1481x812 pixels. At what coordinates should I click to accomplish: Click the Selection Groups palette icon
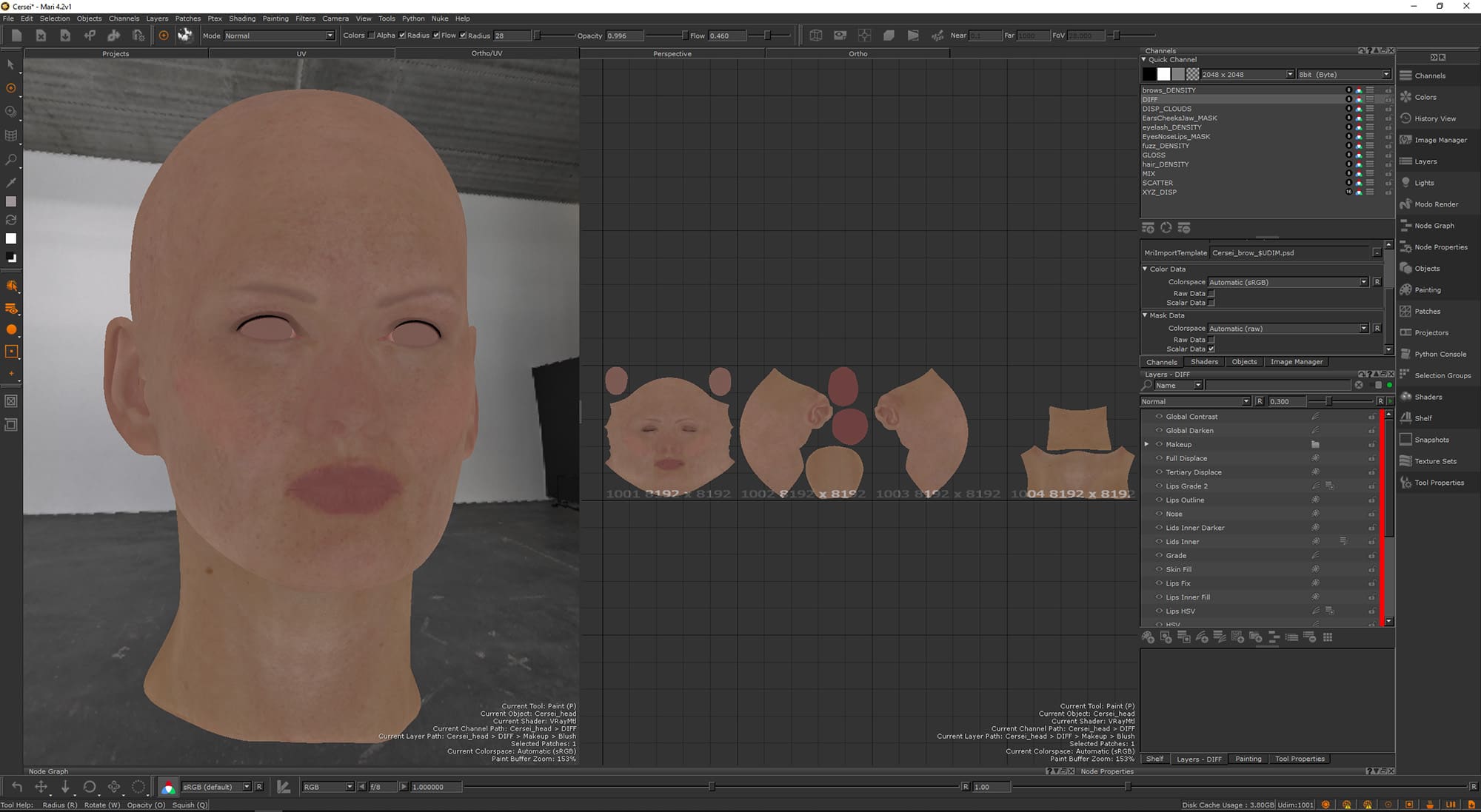(x=1405, y=375)
